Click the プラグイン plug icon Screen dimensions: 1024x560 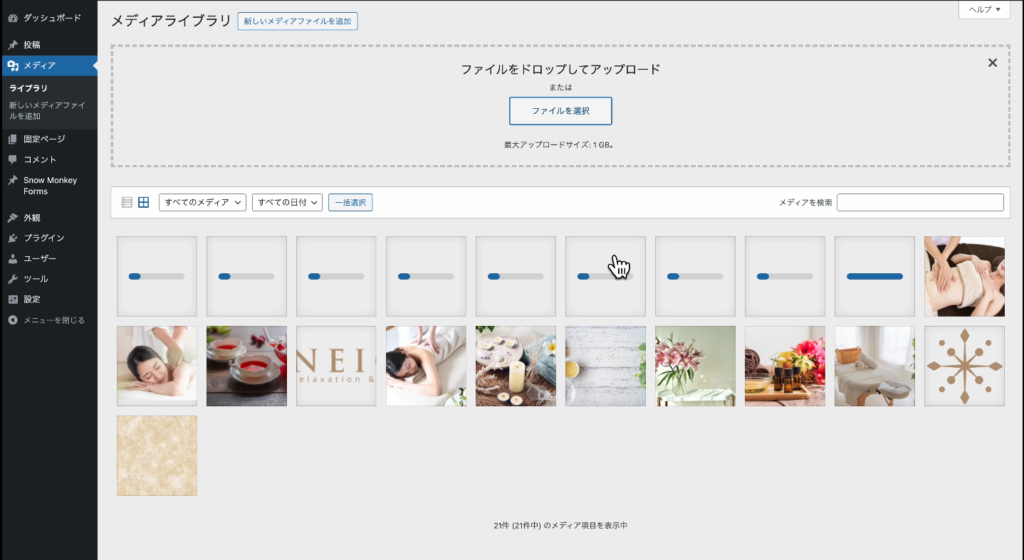pyautogui.click(x=12, y=238)
